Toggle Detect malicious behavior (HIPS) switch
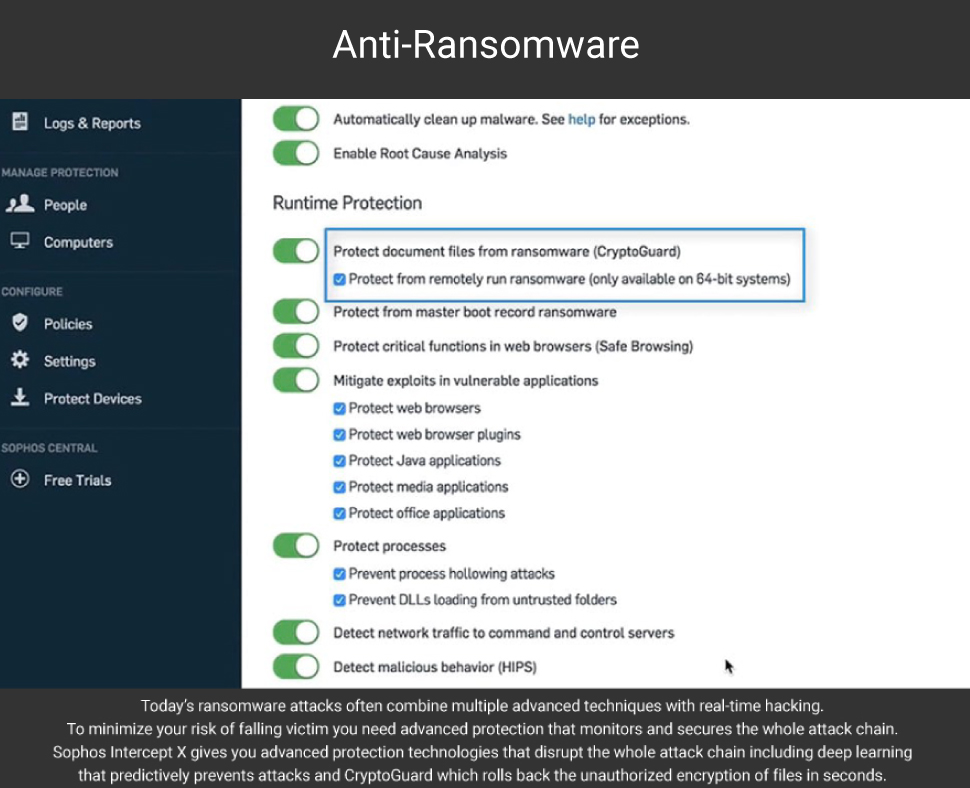This screenshot has width=970, height=788. pyautogui.click(x=296, y=667)
